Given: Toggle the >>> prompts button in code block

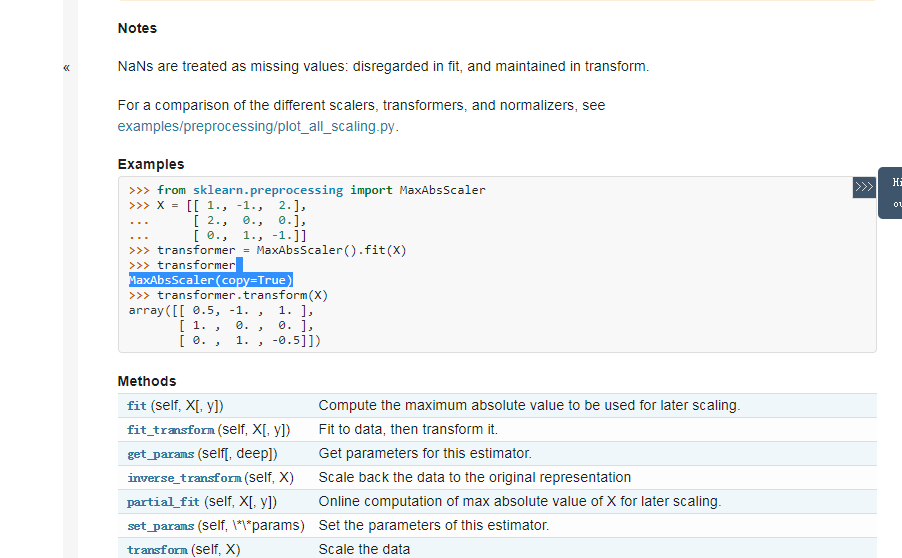Looking at the screenshot, I should point(863,187).
